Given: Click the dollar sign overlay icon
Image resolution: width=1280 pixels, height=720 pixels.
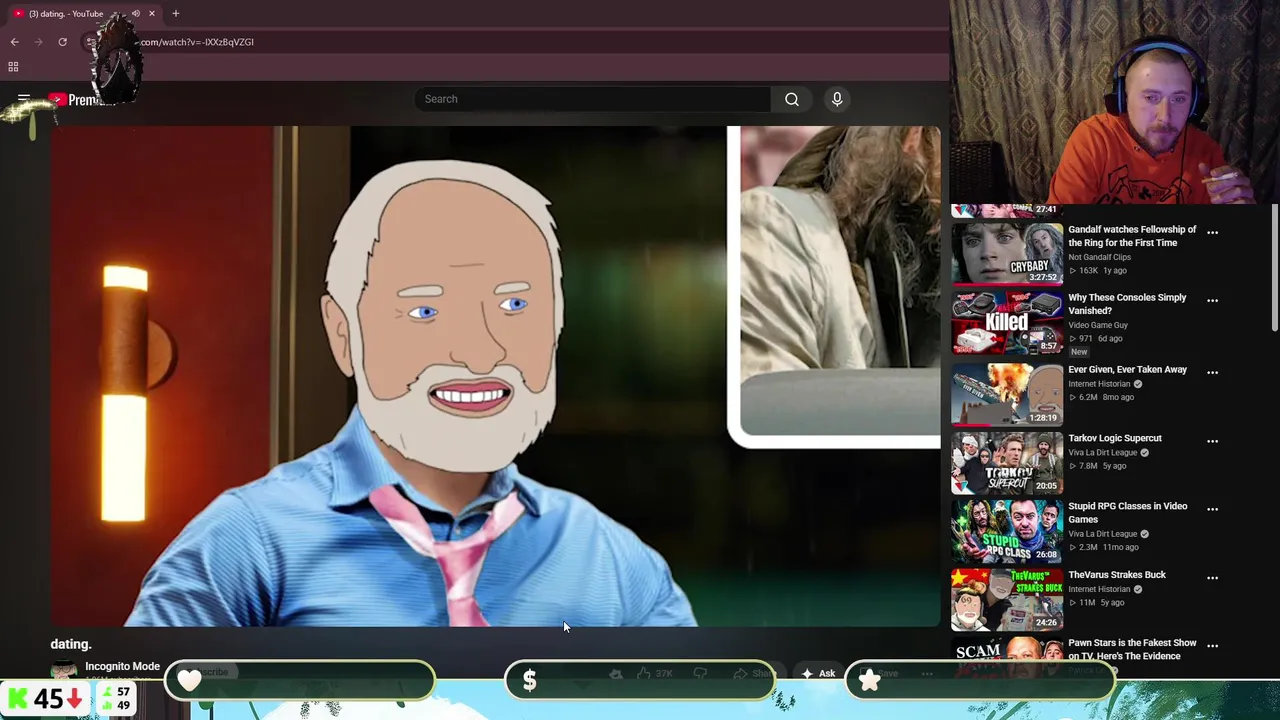Looking at the screenshot, I should [530, 681].
